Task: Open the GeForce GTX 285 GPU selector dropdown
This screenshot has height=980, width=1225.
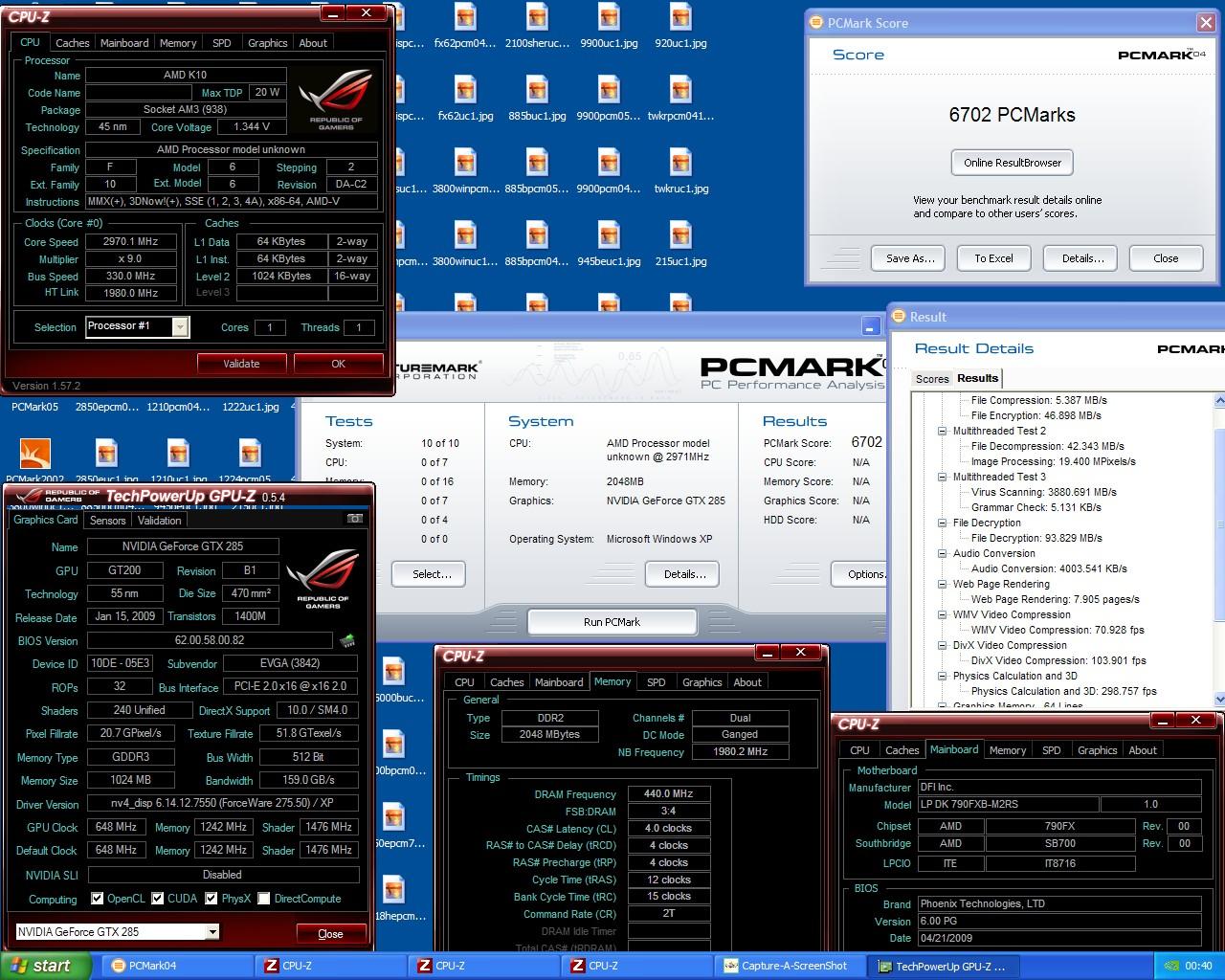Action: pos(212,931)
